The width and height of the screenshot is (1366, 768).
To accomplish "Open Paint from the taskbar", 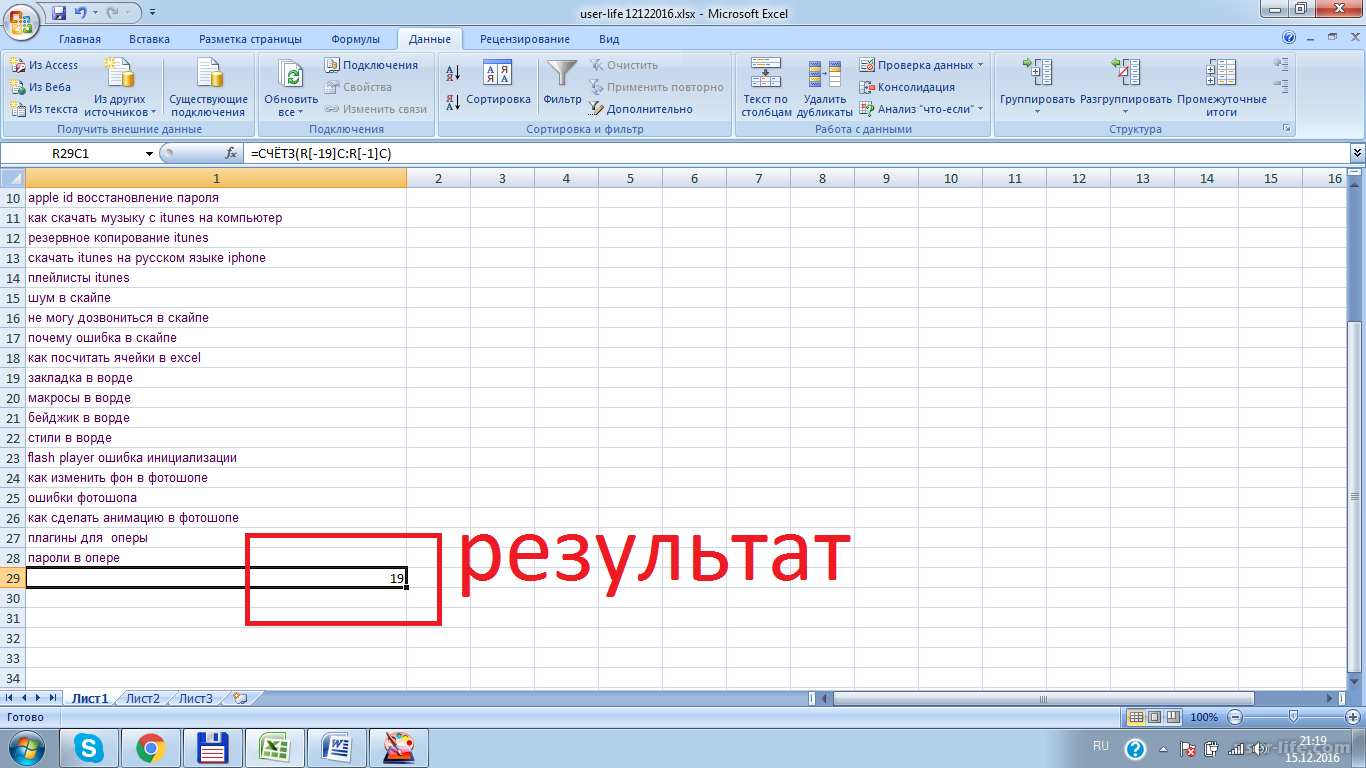I will [399, 747].
